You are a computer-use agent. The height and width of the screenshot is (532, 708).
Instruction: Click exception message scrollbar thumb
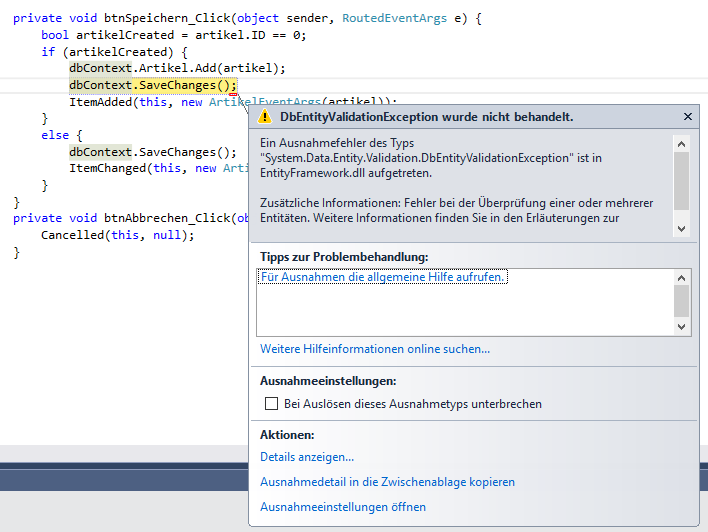681,181
